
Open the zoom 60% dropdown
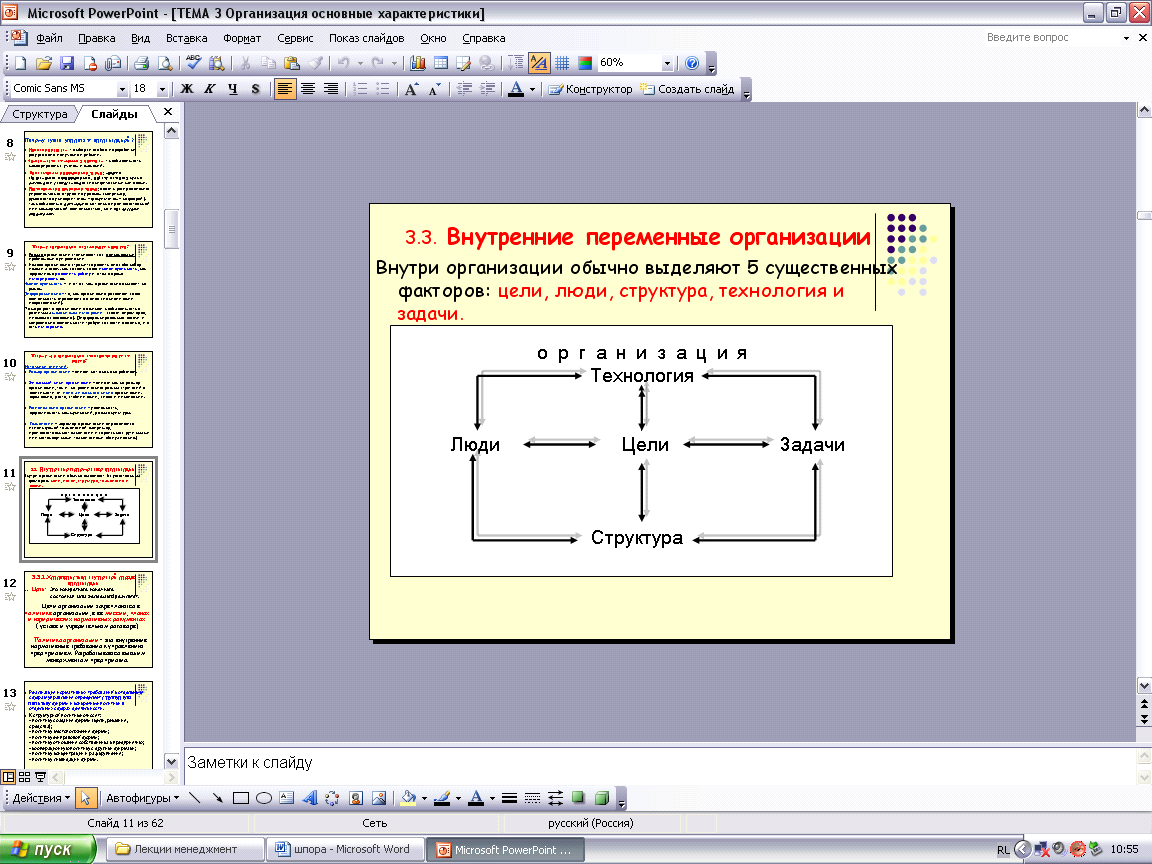pos(667,63)
